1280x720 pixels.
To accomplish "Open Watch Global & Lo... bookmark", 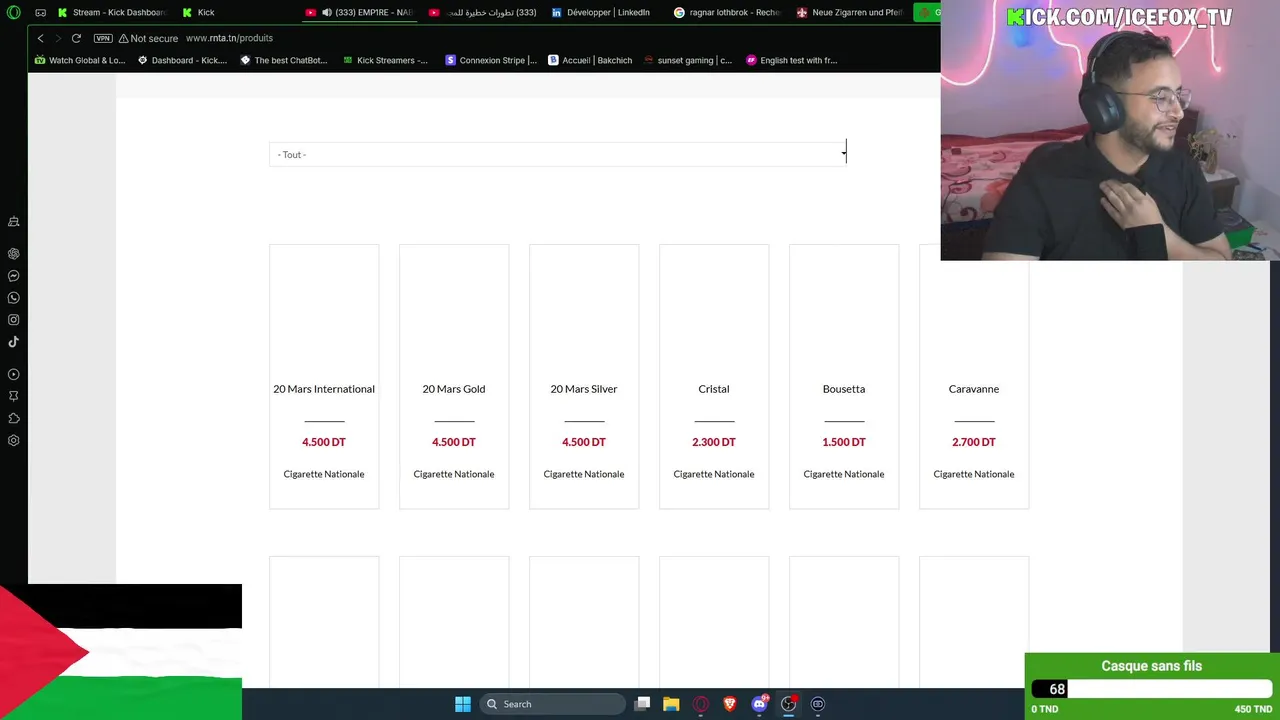I will (x=80, y=60).
